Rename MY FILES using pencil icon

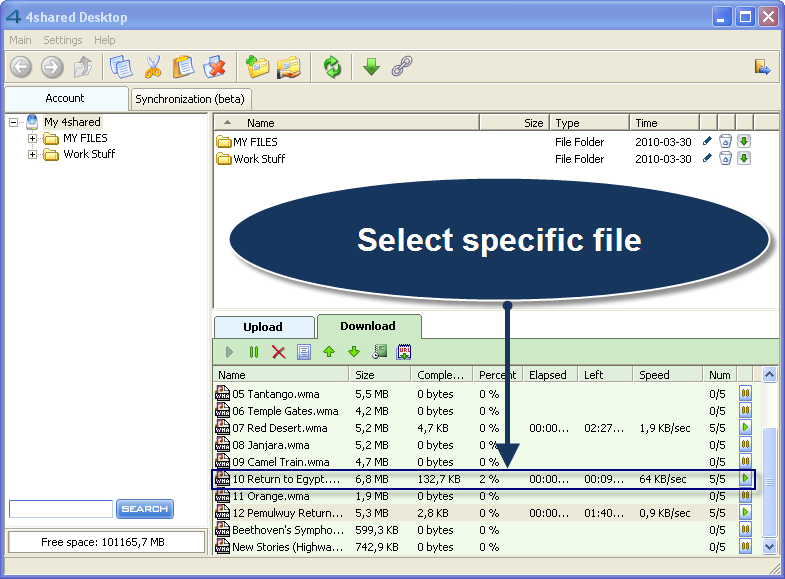[x=707, y=141]
